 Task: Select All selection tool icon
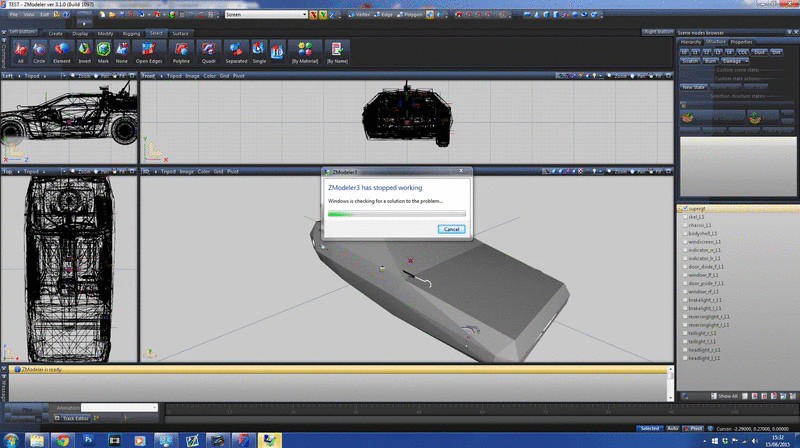20,52
